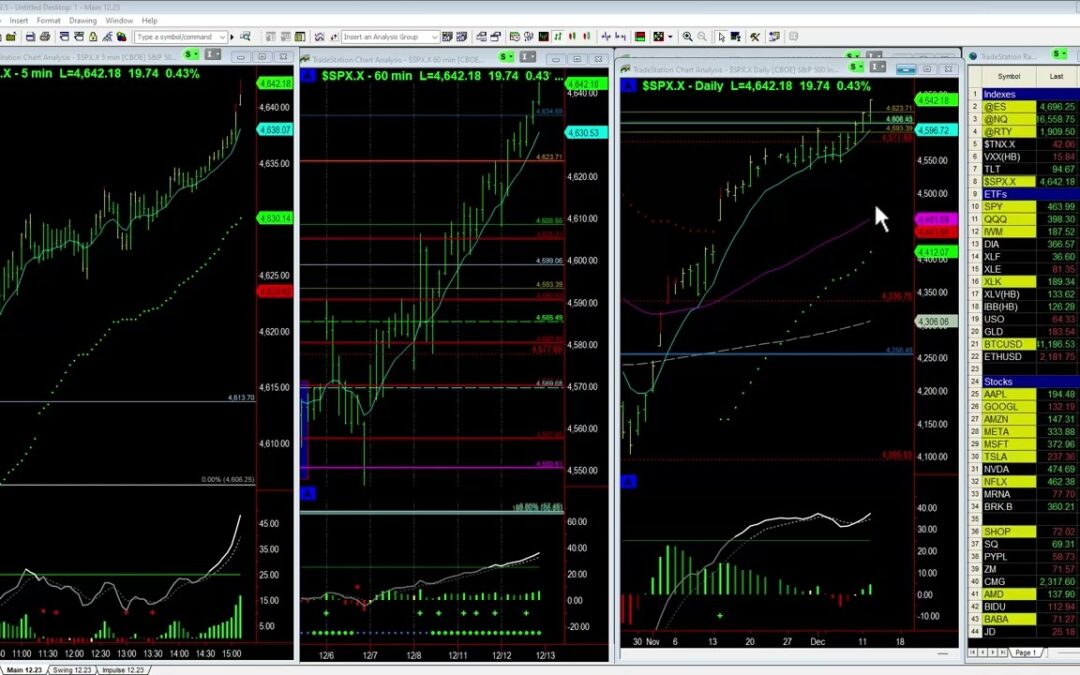Screen dimensions: 1080x675
Task: Toggle symbol link $ on Daily chart
Action: [856, 67]
